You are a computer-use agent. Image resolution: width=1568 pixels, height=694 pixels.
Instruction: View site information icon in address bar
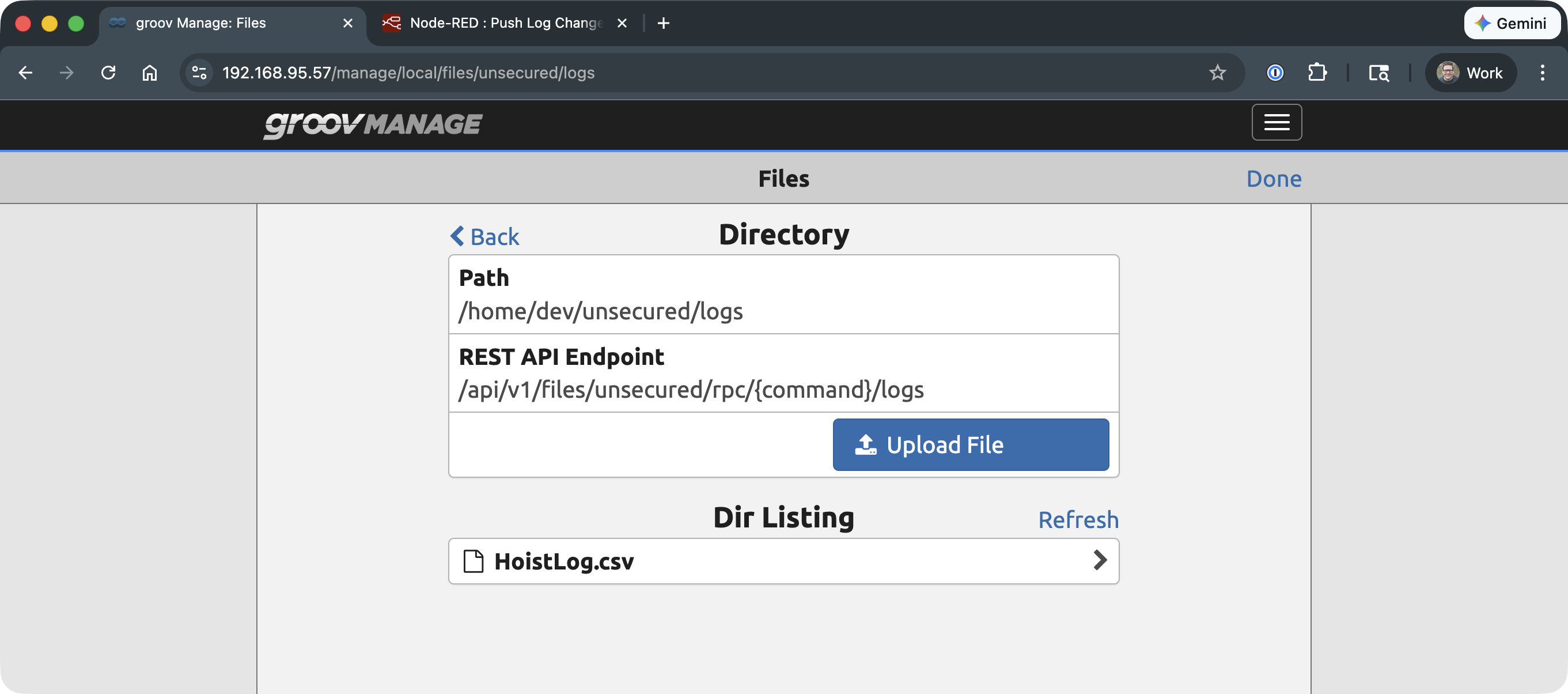pos(199,73)
